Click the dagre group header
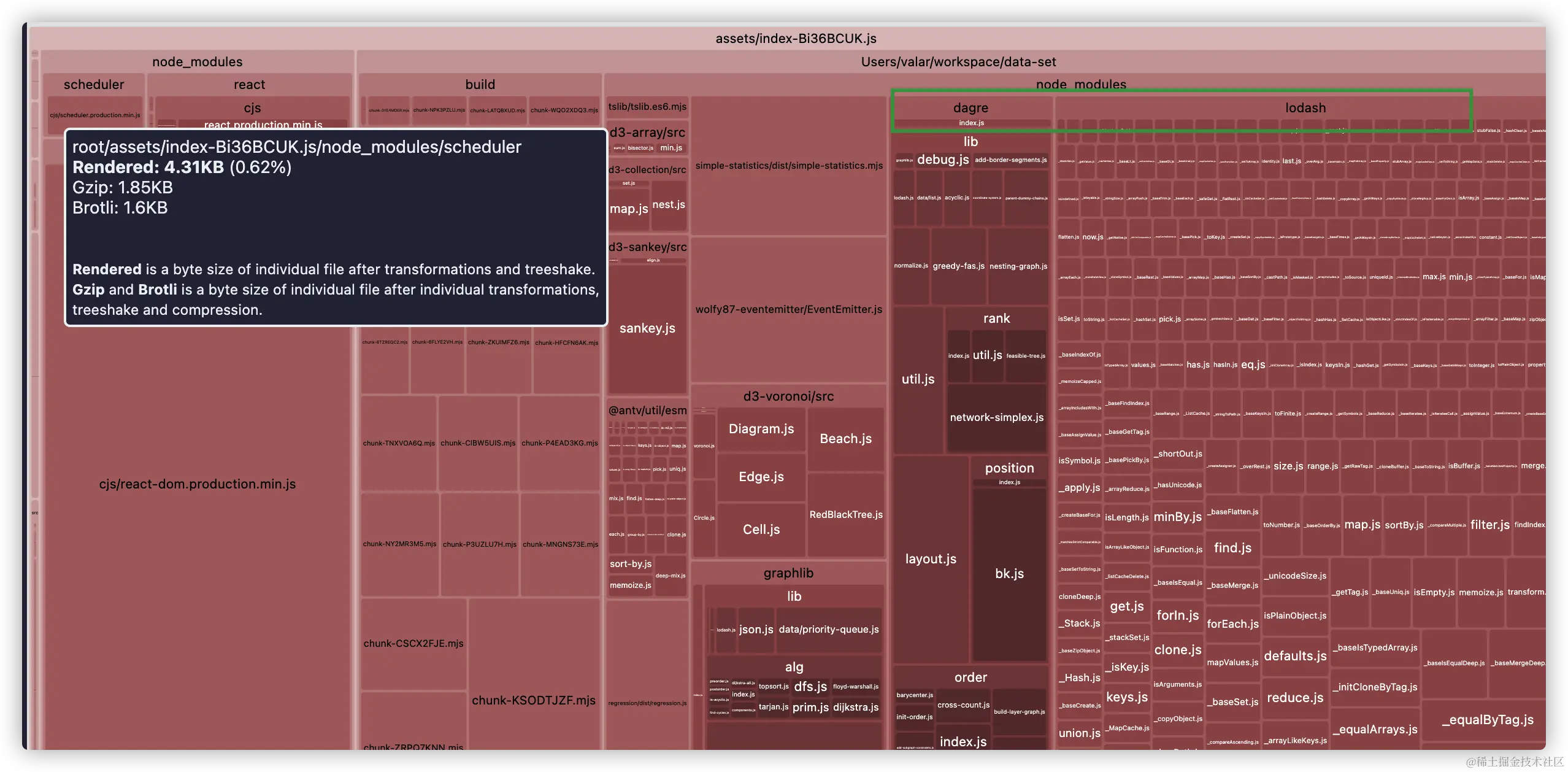 pyautogui.click(x=970, y=108)
